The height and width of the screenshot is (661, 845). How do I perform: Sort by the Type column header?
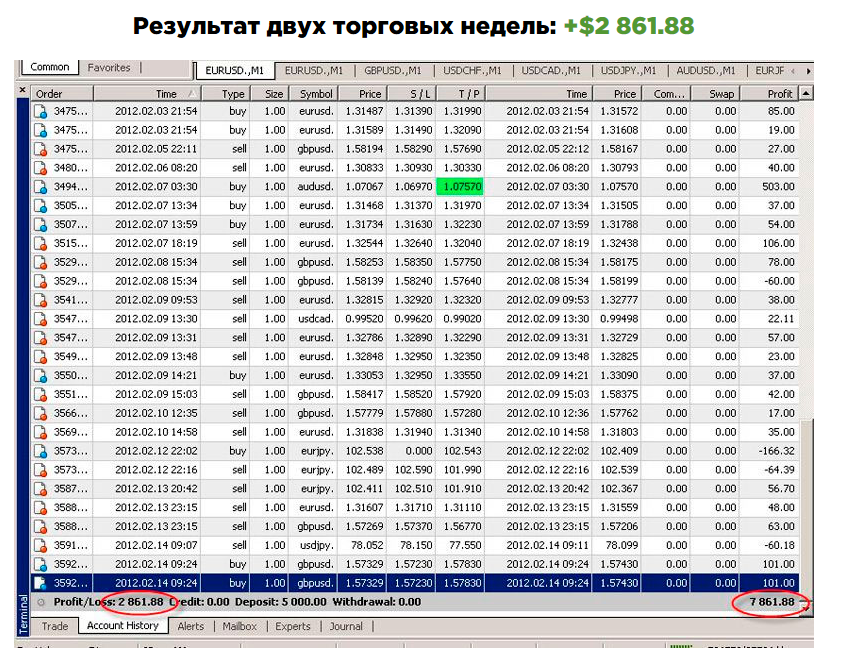[226, 94]
